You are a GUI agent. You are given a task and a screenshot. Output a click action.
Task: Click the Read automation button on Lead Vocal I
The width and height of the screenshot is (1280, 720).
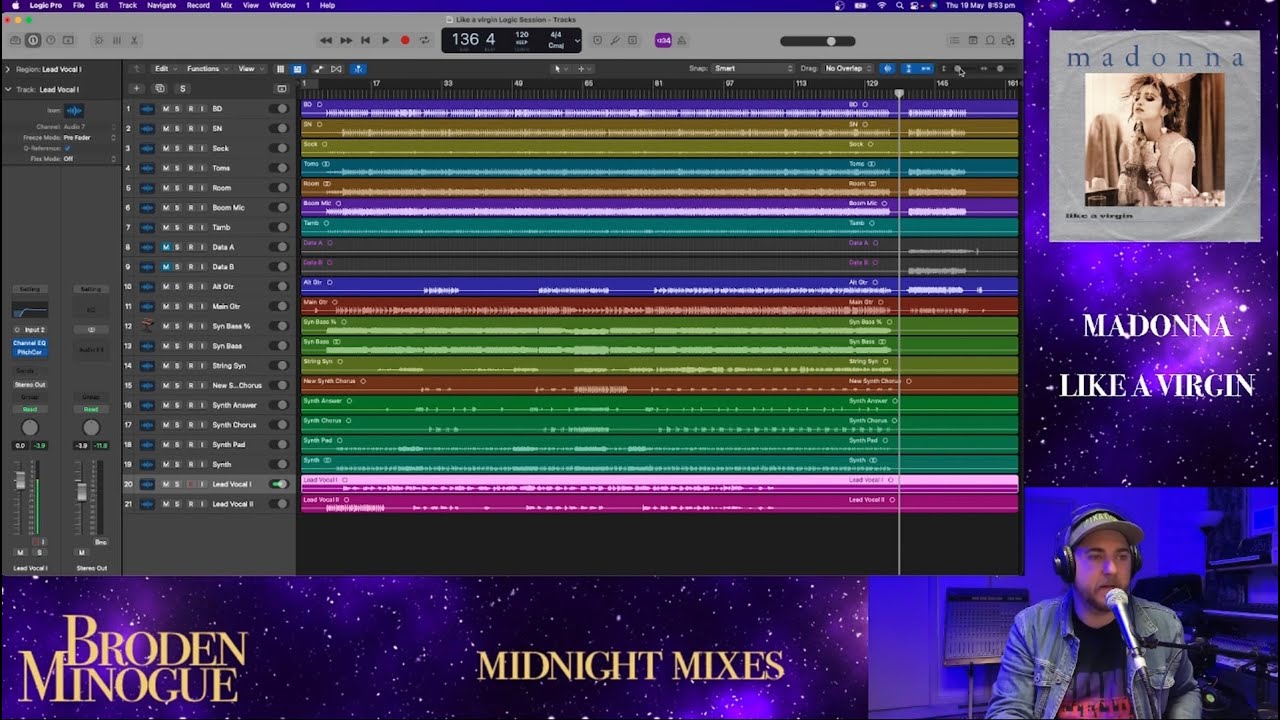point(30,409)
